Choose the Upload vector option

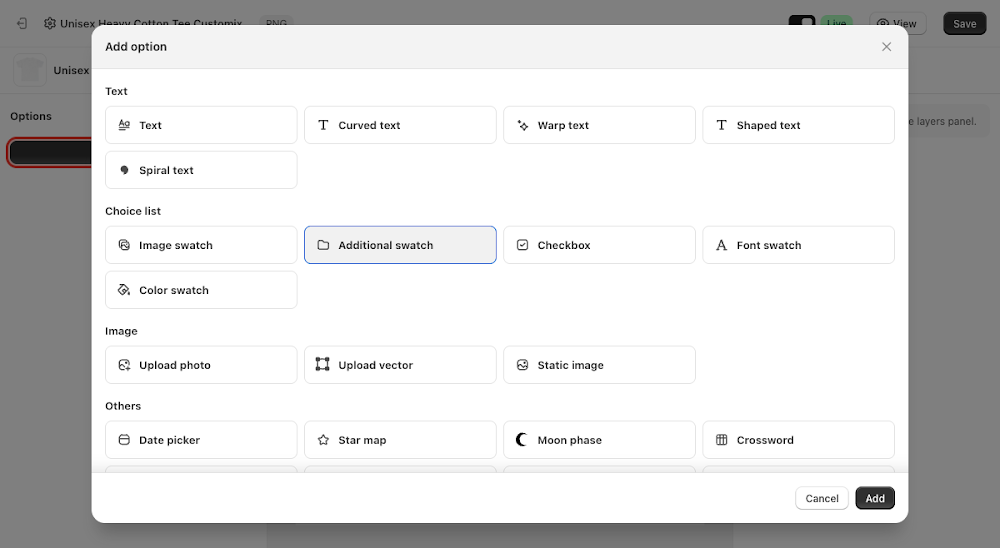click(x=400, y=365)
